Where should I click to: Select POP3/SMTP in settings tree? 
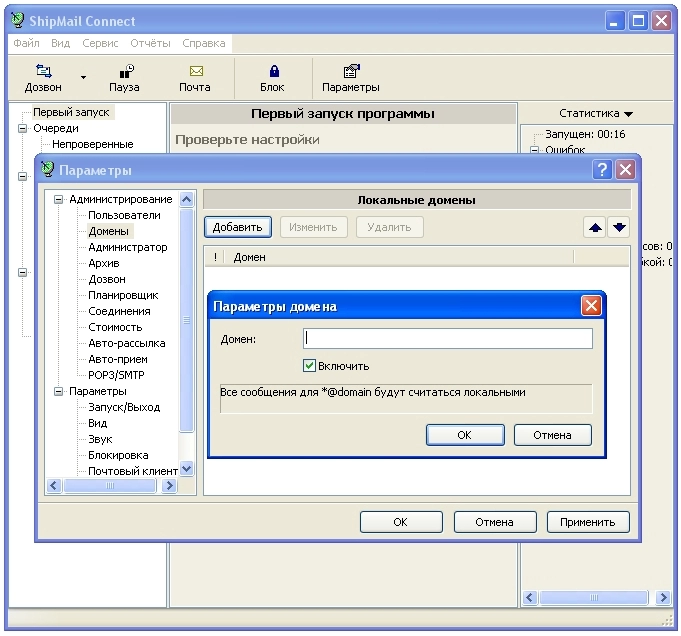(x=116, y=375)
